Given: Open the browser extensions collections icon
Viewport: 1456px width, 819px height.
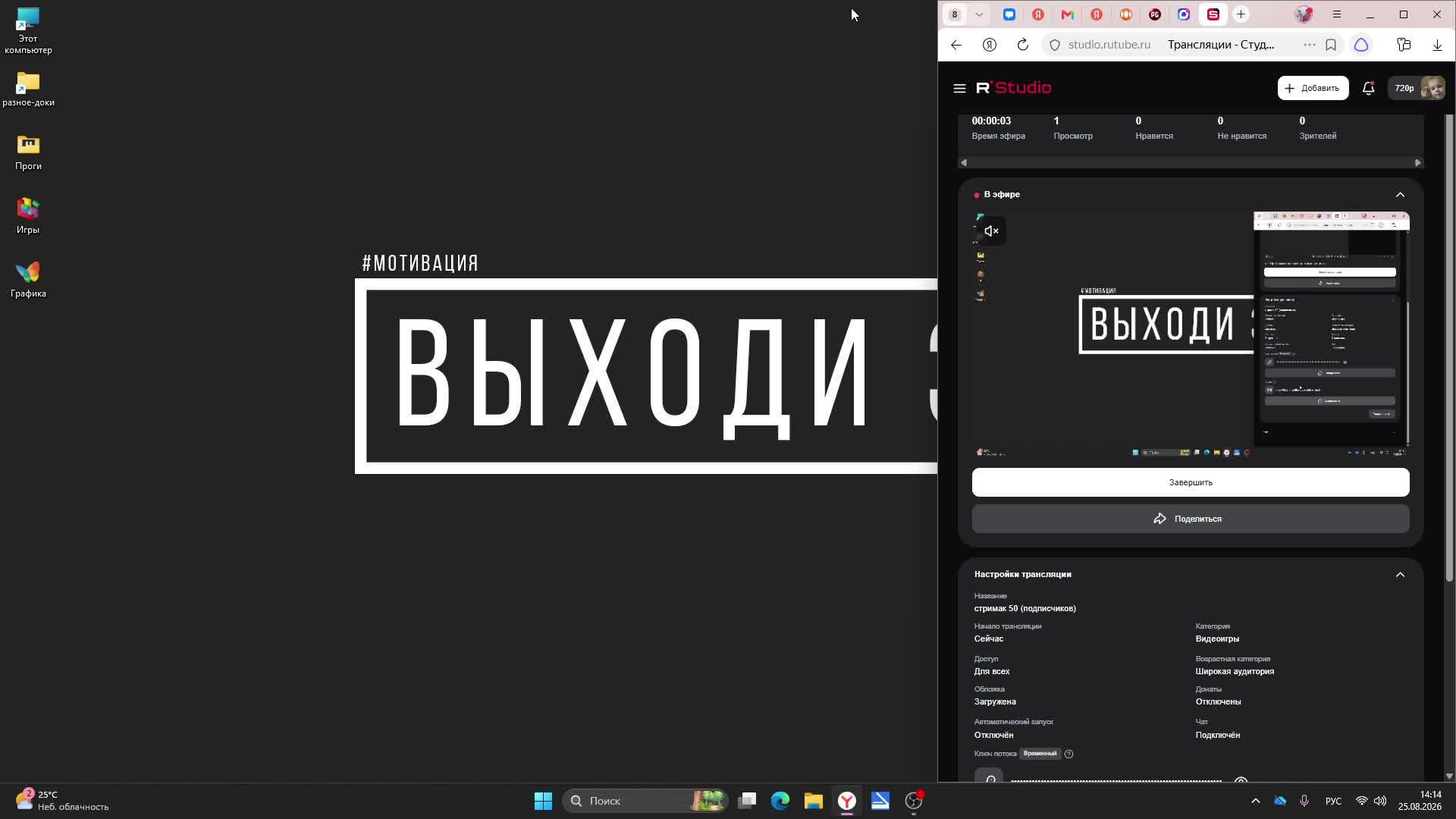Looking at the screenshot, I should [x=1404, y=45].
